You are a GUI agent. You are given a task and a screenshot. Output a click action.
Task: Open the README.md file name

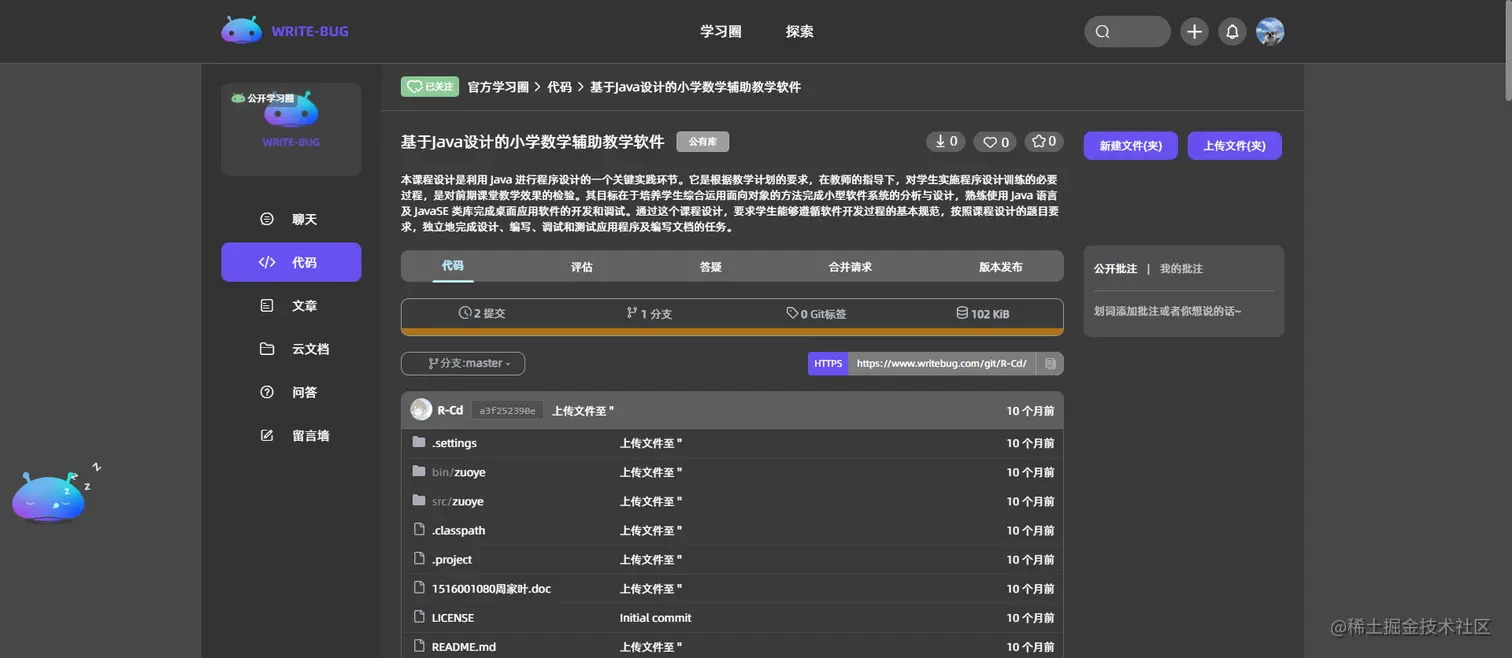click(x=464, y=646)
